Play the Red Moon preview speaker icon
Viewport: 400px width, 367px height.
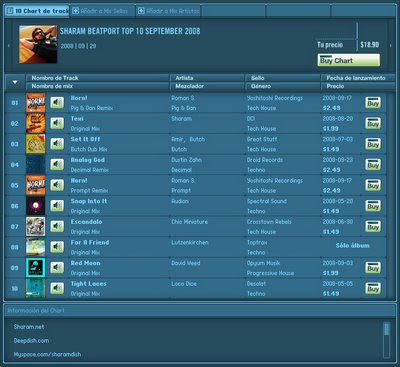[x=57, y=268]
